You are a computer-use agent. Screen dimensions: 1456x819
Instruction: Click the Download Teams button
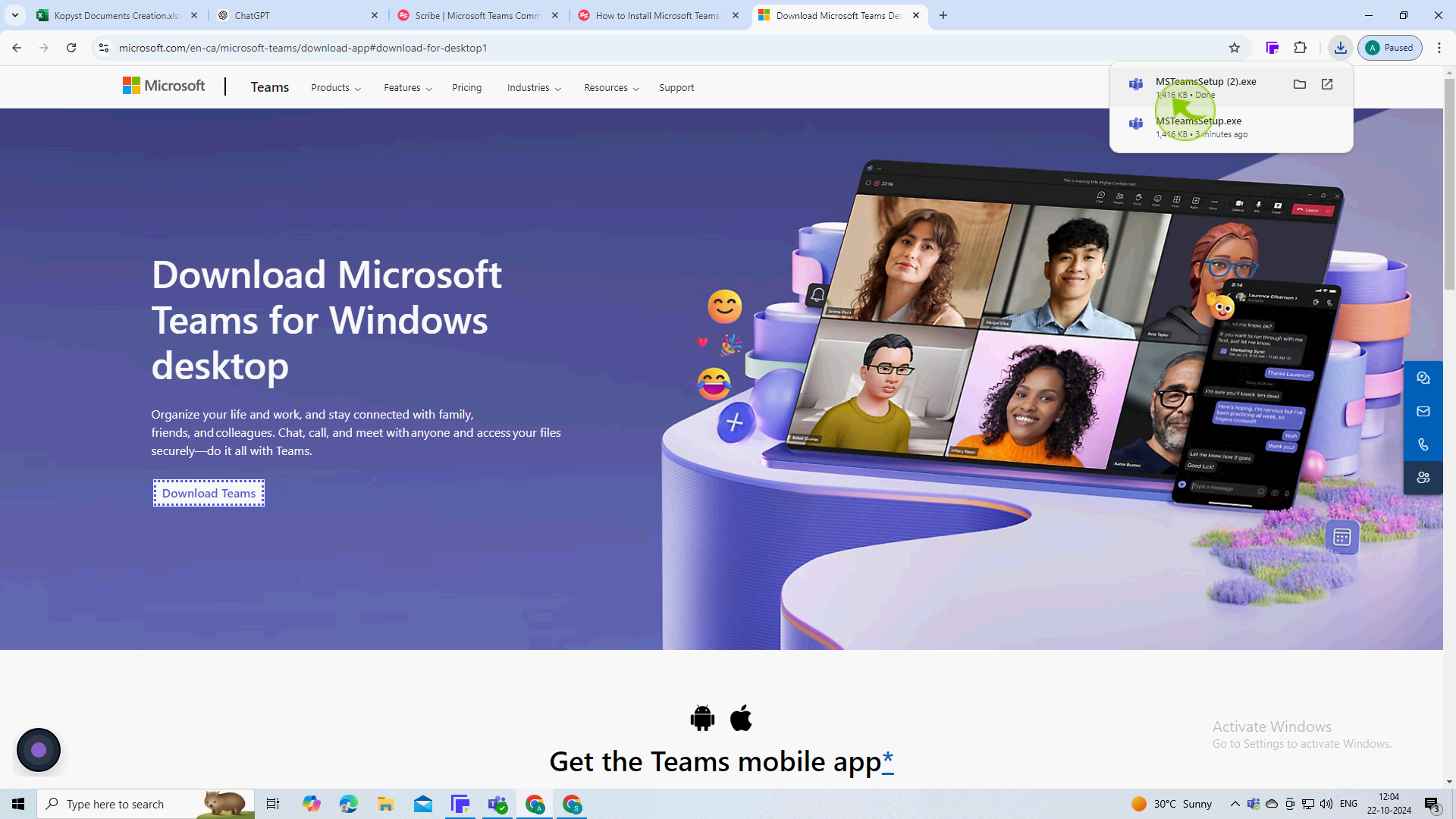point(209,493)
